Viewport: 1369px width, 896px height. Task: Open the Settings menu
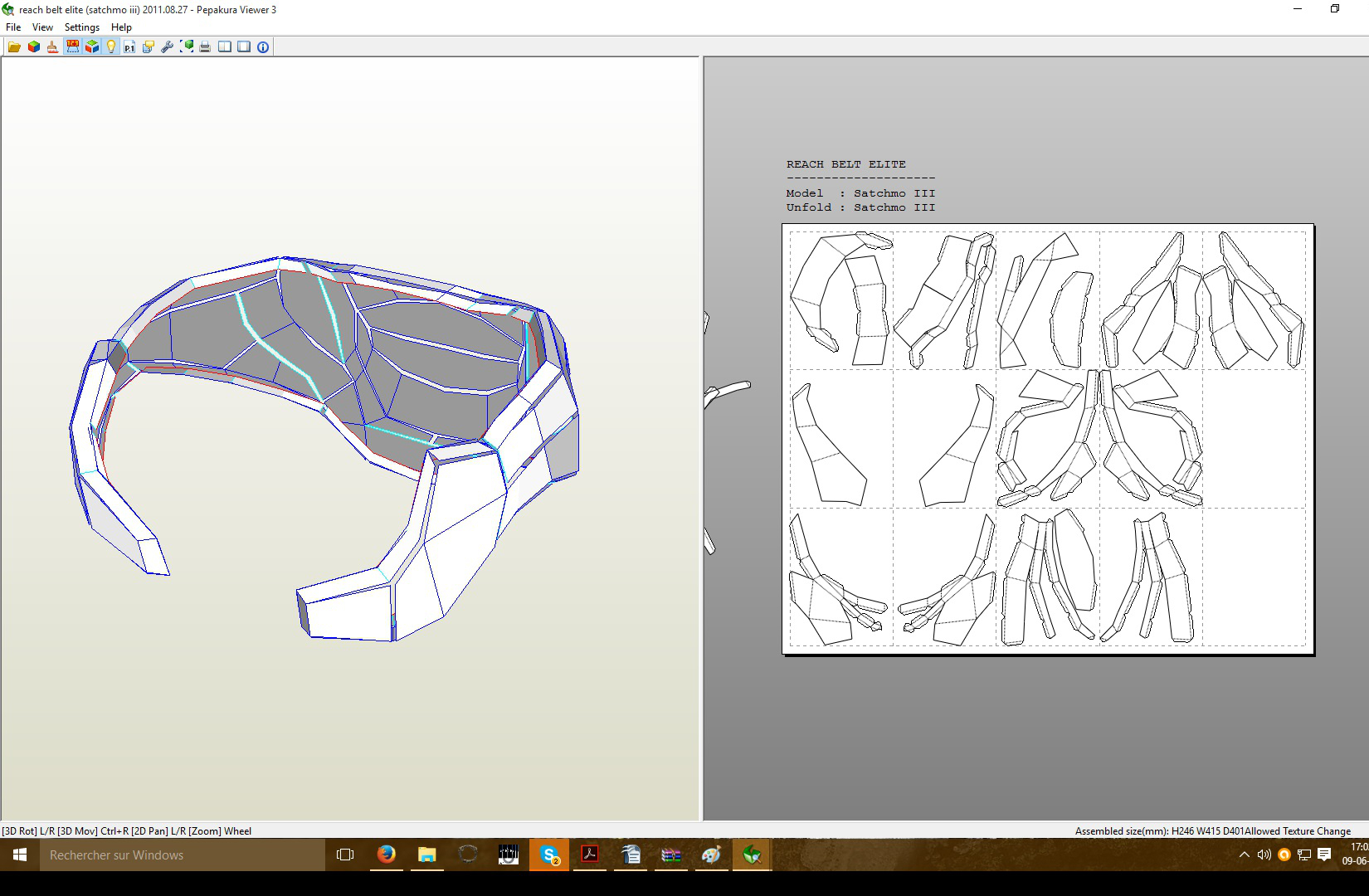click(82, 27)
